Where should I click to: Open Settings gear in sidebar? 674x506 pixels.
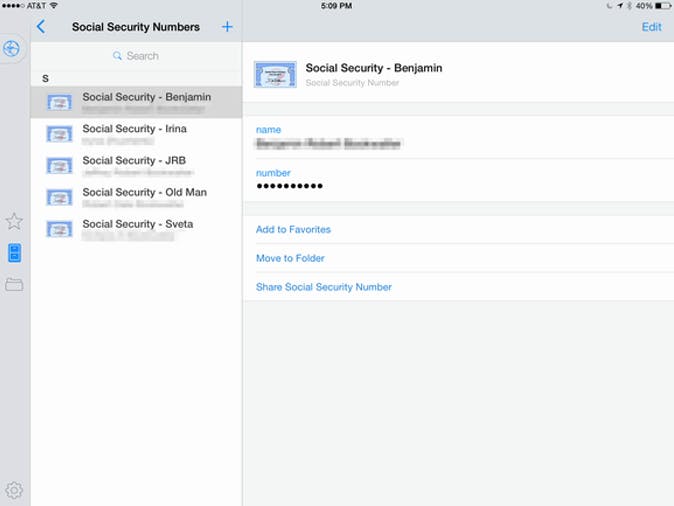click(x=14, y=490)
